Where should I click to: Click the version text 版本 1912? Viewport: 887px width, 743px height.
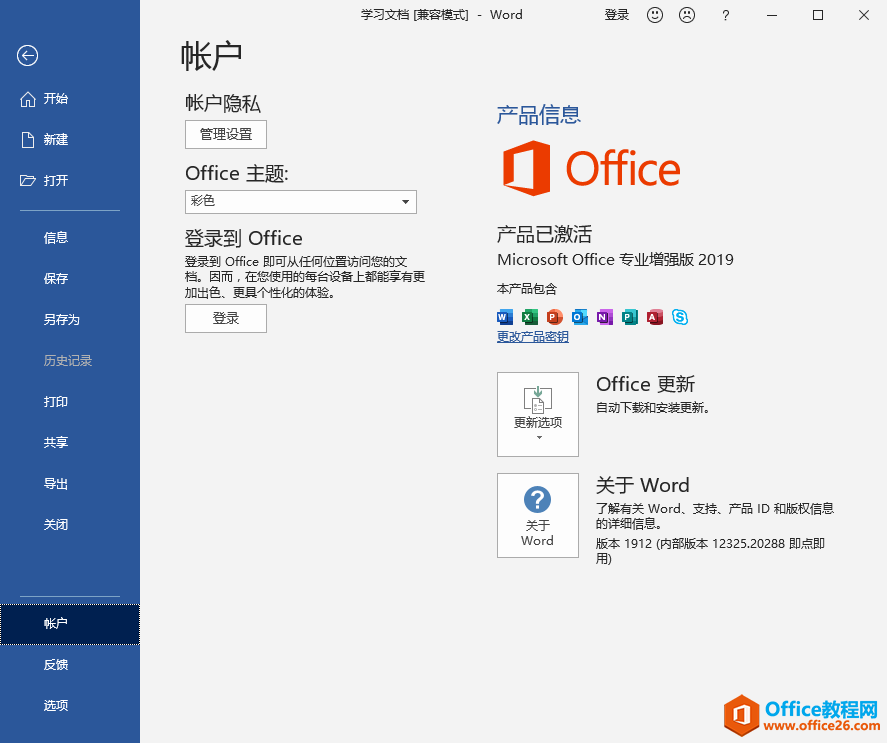624,544
